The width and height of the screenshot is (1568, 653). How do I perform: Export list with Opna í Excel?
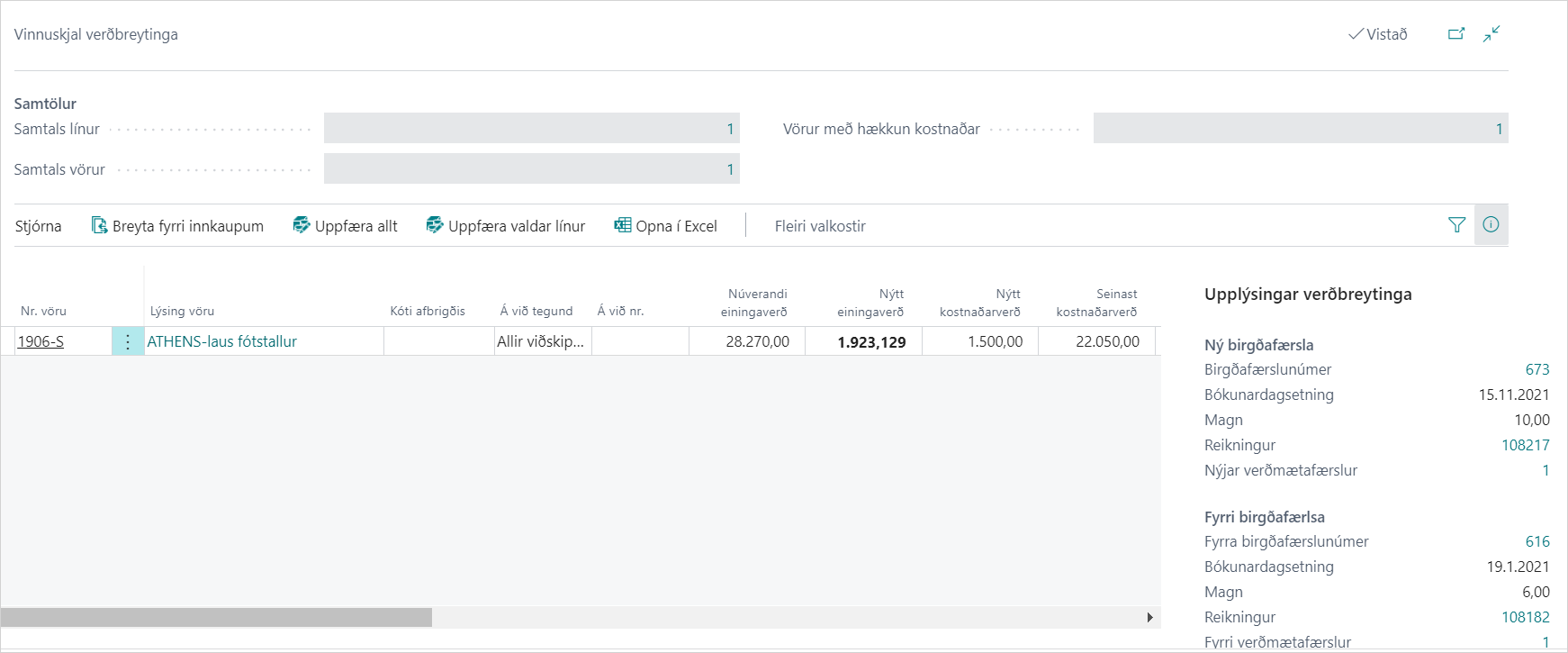pyautogui.click(x=665, y=226)
